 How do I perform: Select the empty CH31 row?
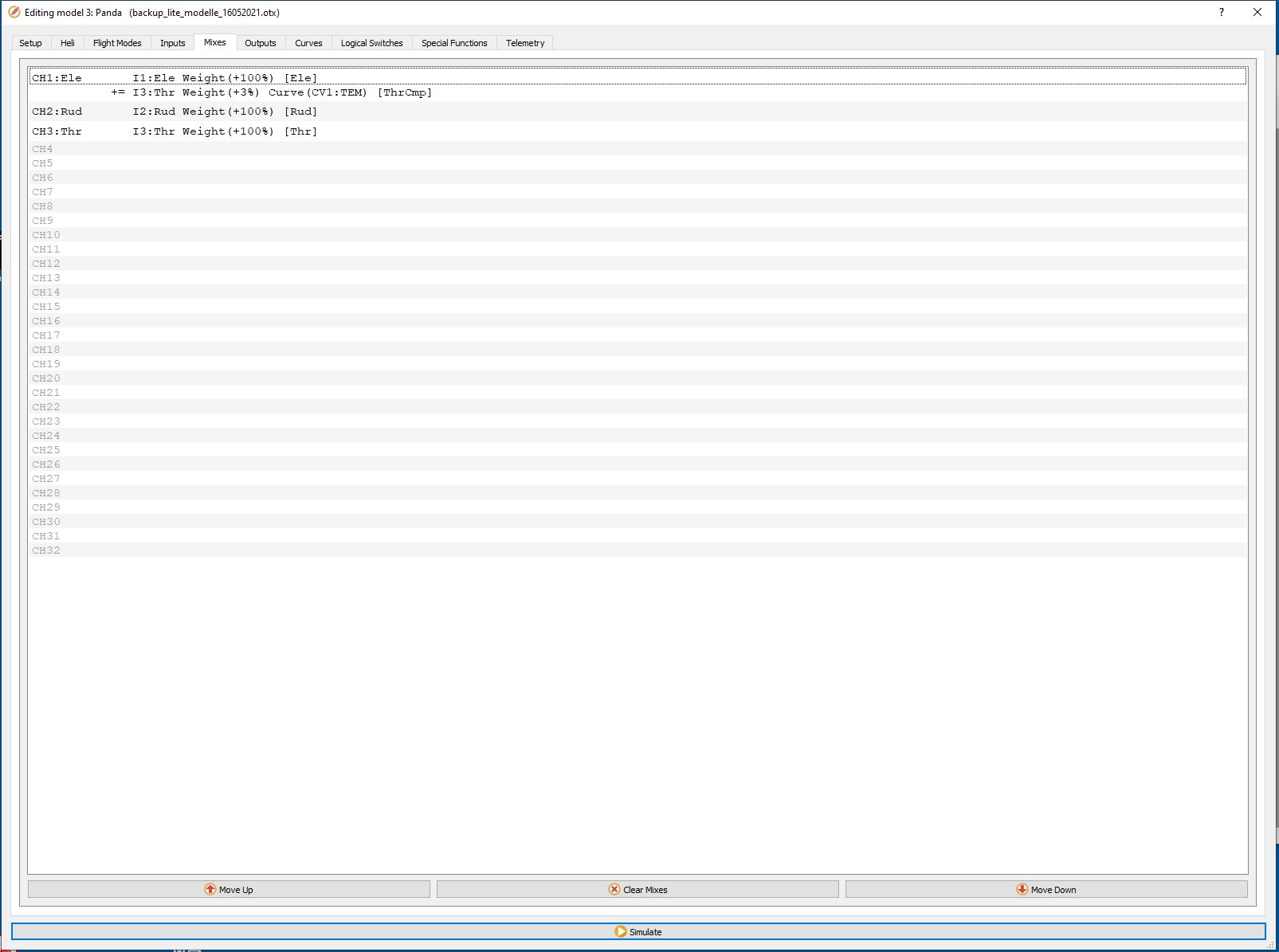(638, 536)
